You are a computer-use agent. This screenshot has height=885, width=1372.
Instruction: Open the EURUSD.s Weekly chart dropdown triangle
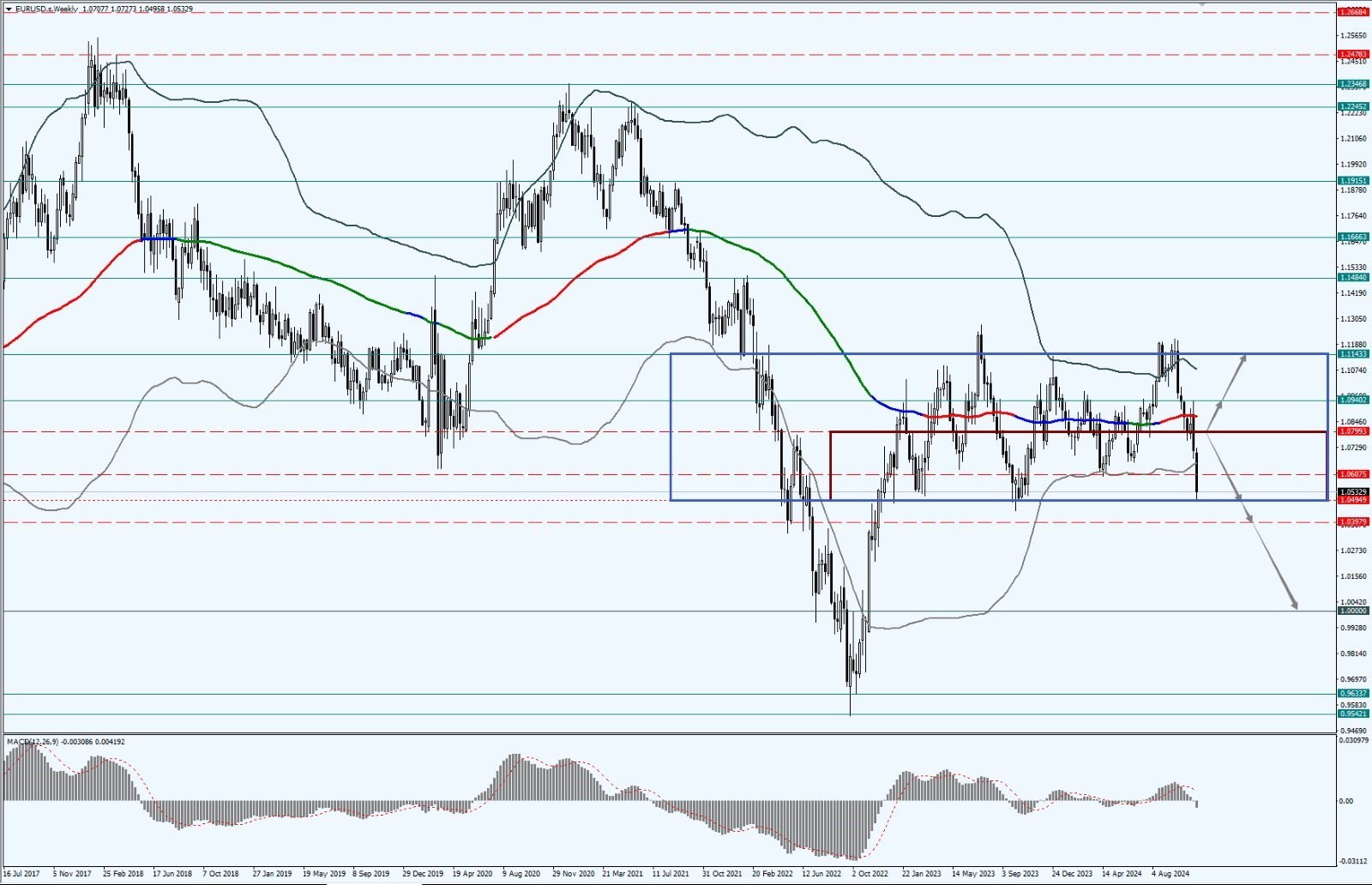(8, 9)
